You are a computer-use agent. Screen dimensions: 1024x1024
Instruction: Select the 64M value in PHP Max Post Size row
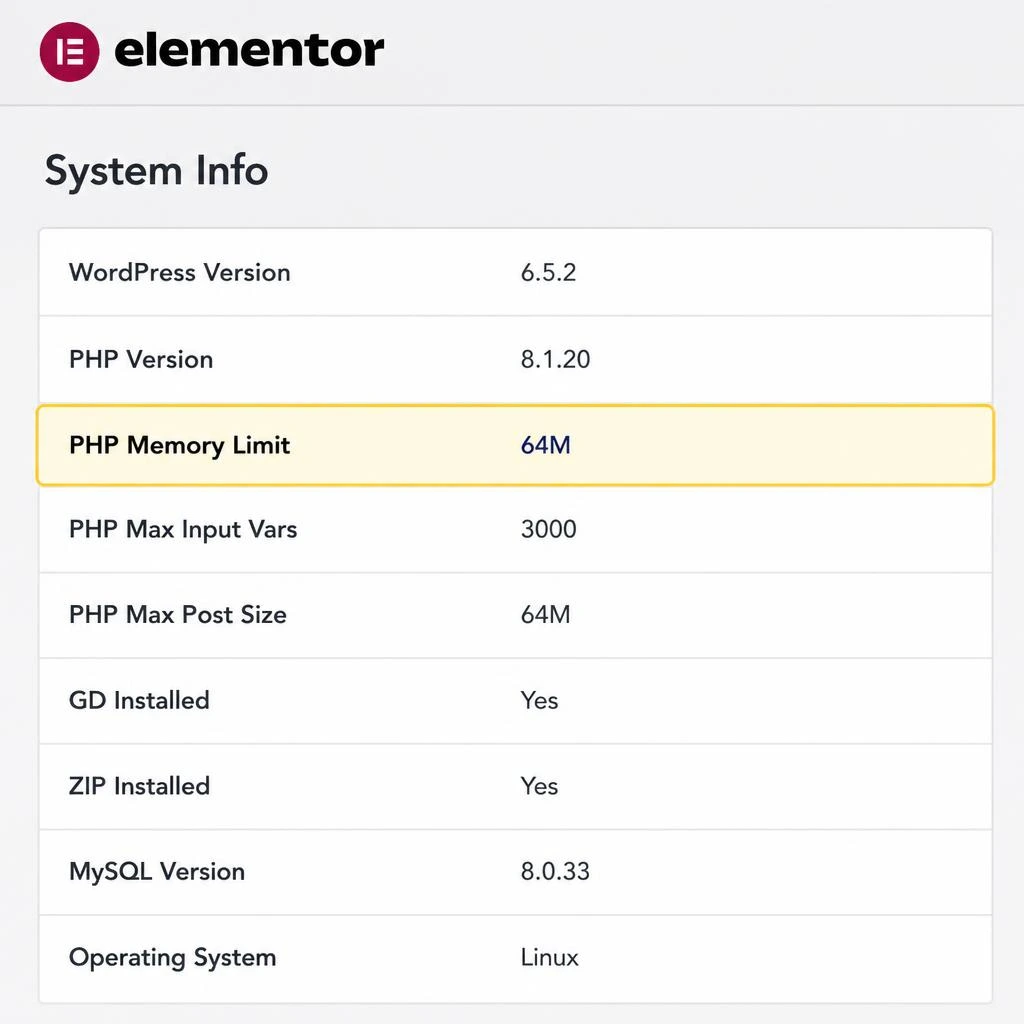click(x=545, y=615)
